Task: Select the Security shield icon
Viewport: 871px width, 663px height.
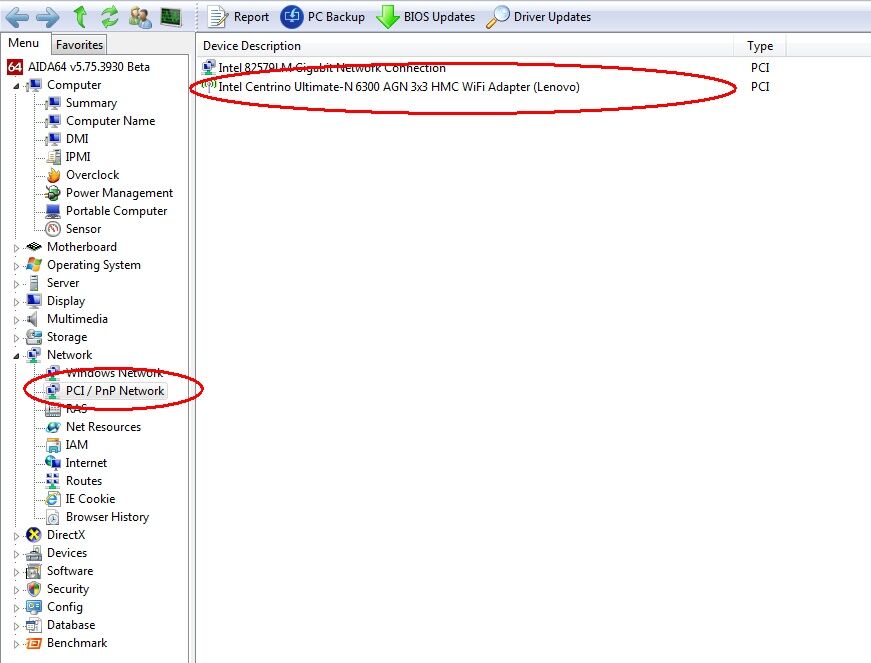Action: pyautogui.click(x=34, y=589)
